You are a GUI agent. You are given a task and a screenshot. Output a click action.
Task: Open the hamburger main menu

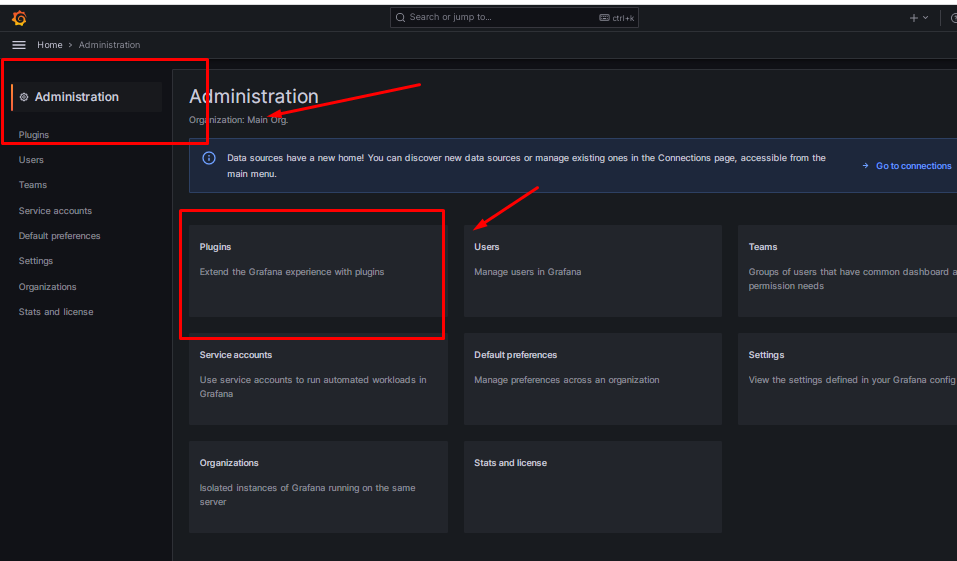click(19, 45)
